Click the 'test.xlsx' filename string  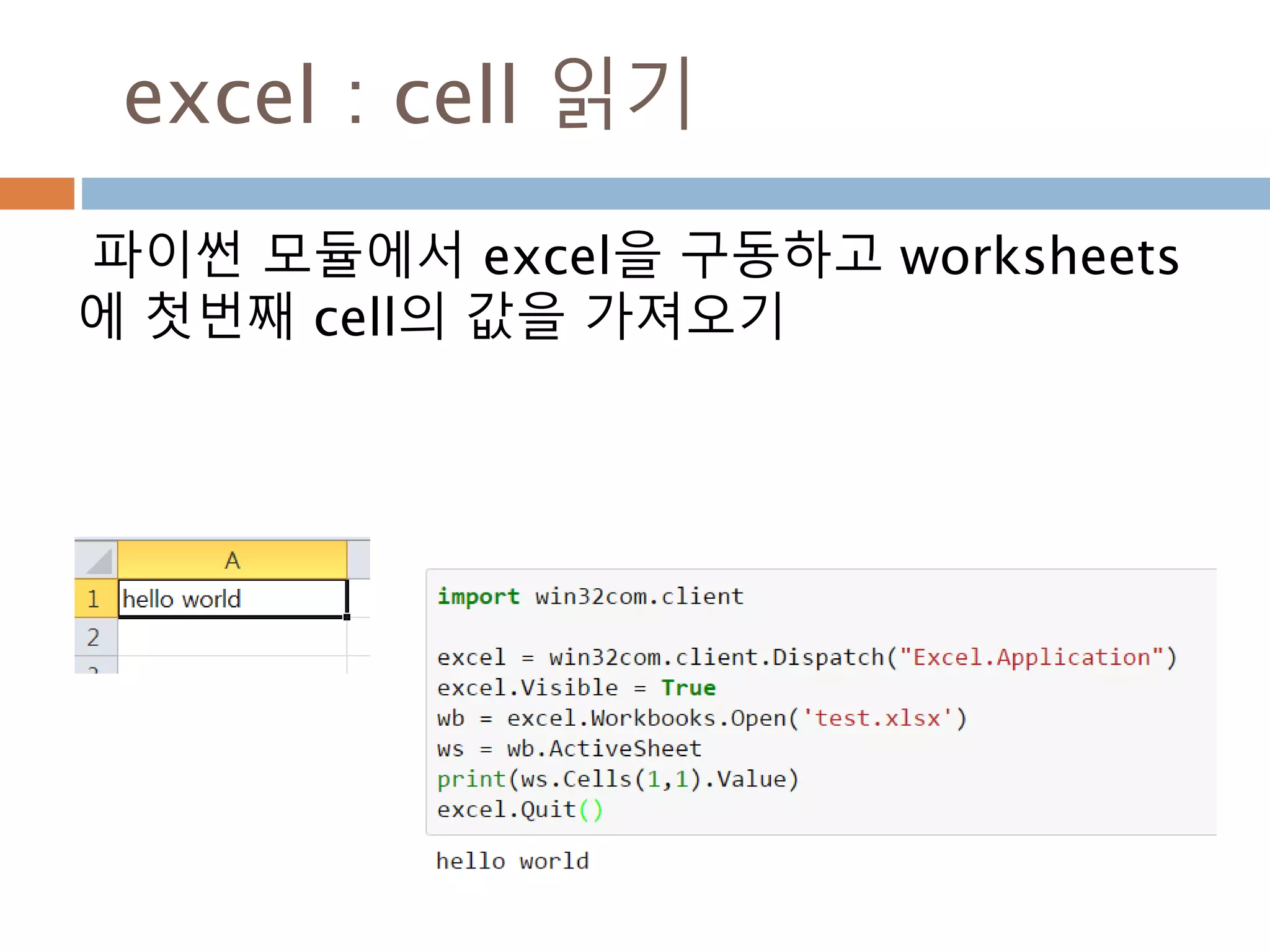pos(877,718)
